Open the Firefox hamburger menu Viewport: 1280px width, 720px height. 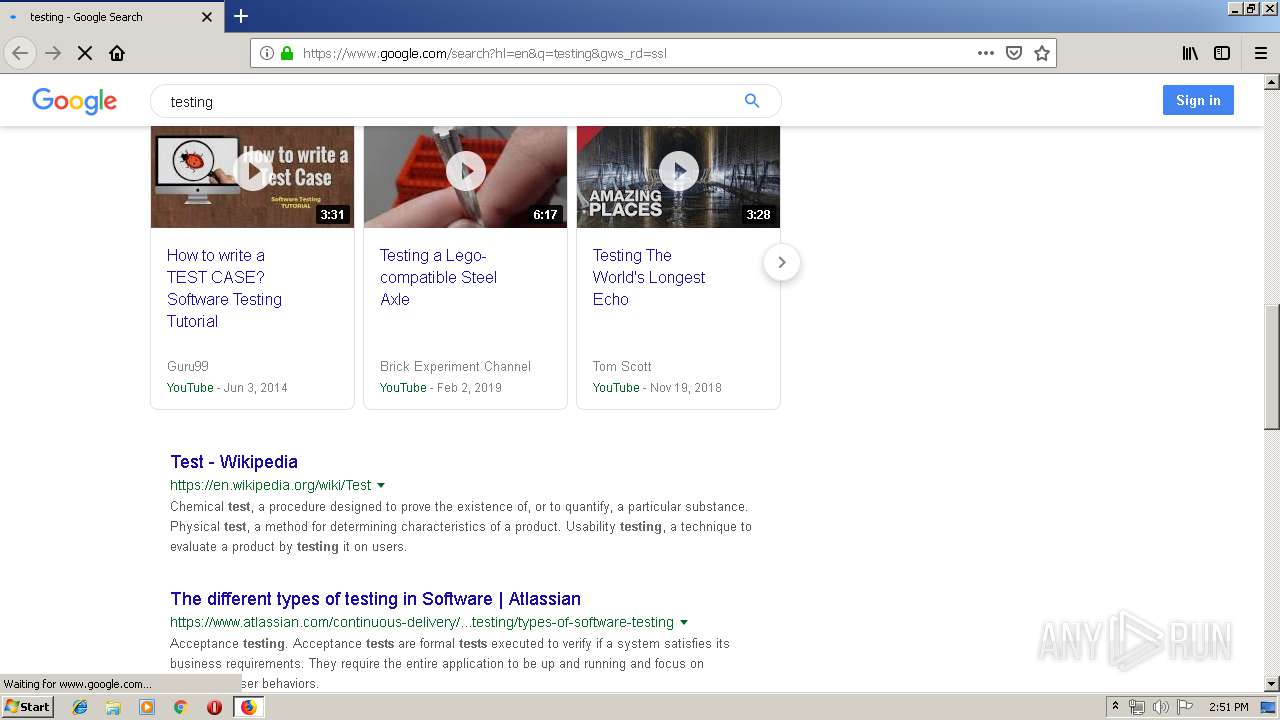[1260, 53]
